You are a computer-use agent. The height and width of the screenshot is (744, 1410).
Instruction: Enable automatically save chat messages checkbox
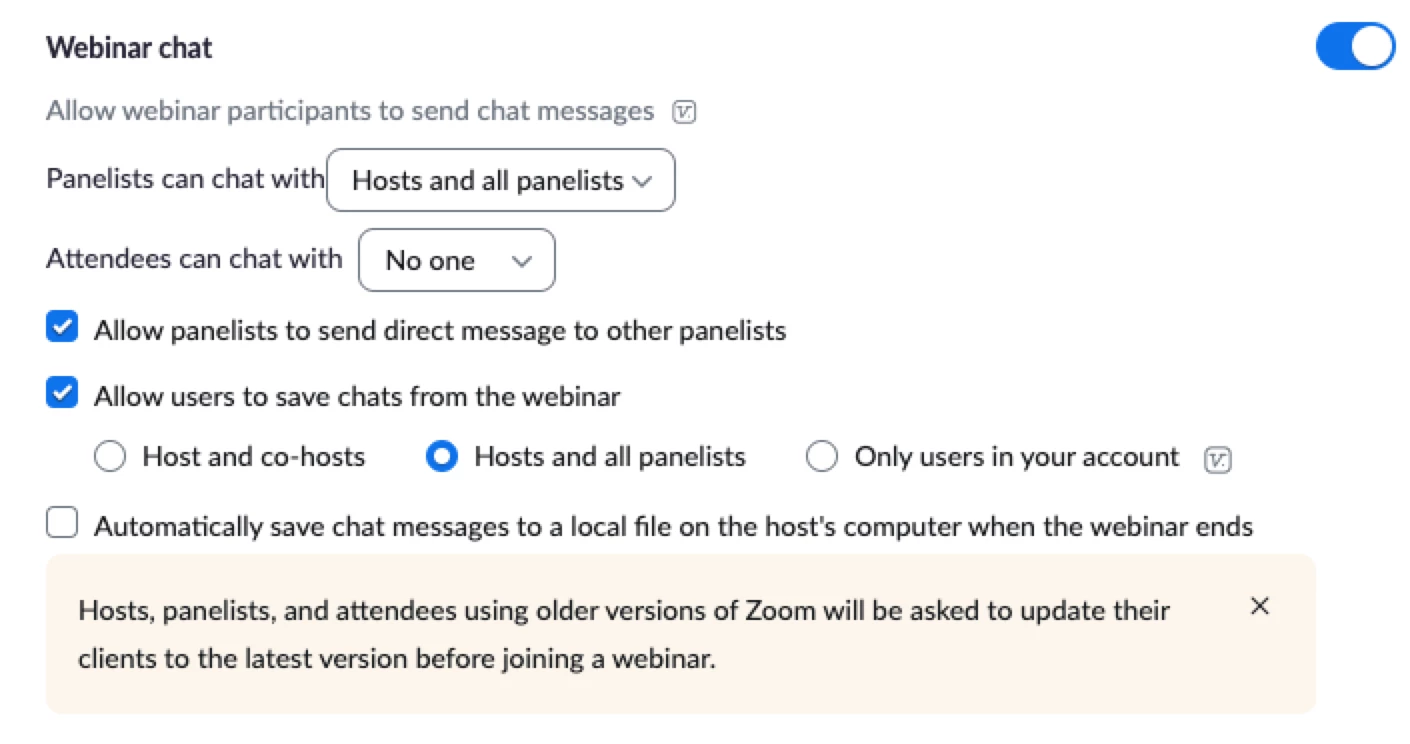(62, 523)
